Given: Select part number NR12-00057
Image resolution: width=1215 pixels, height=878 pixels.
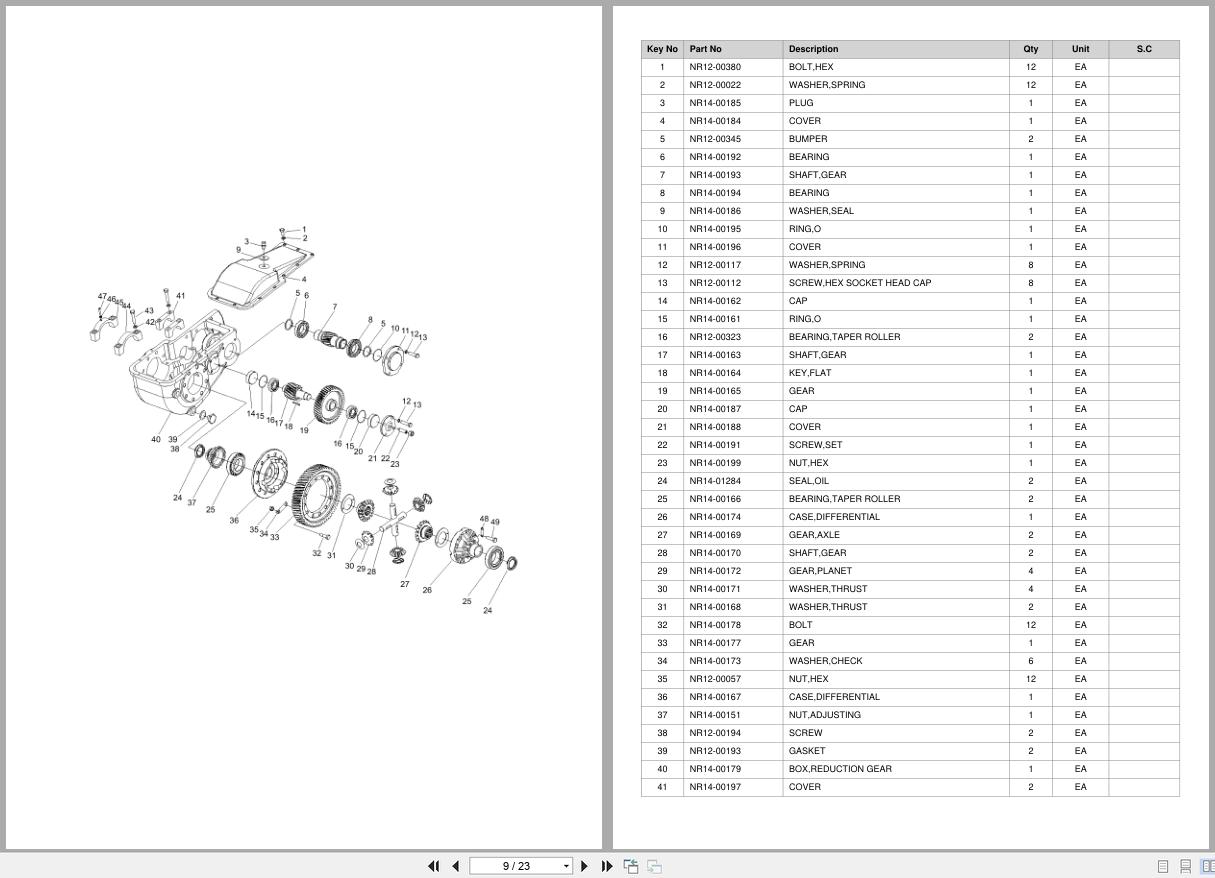Looking at the screenshot, I should coord(715,679).
